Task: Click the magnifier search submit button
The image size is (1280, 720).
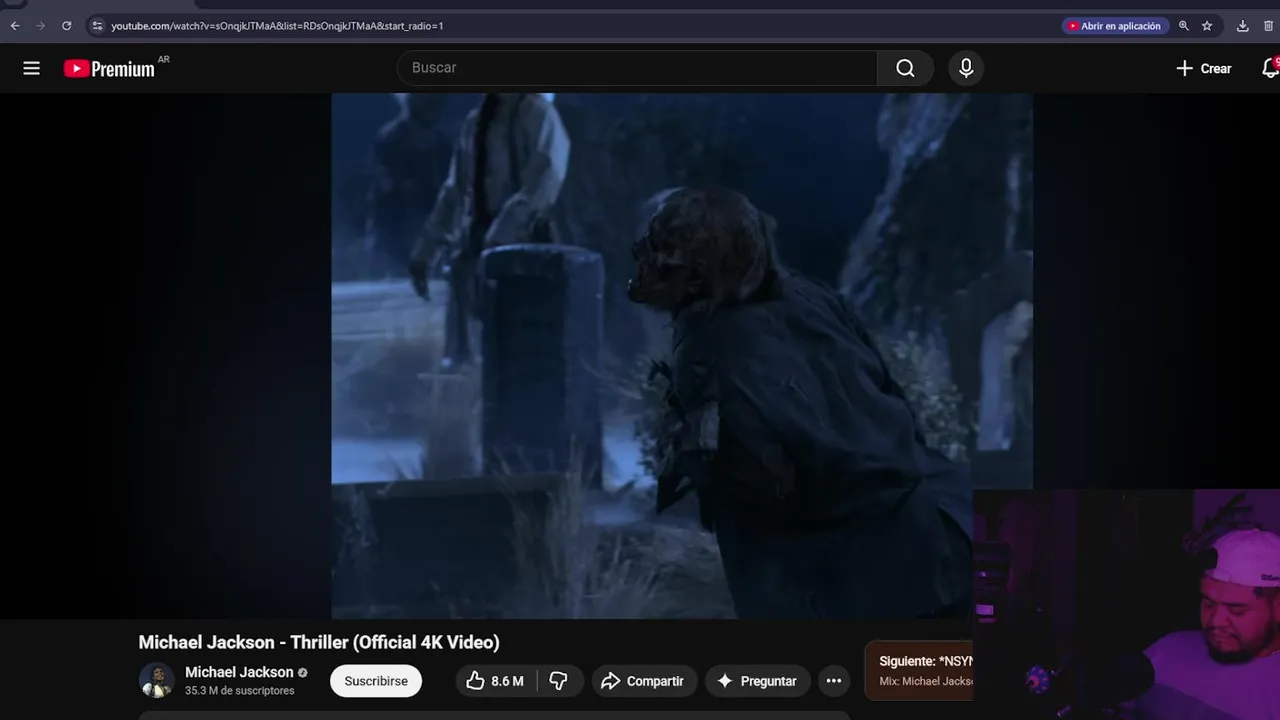Action: tap(905, 67)
